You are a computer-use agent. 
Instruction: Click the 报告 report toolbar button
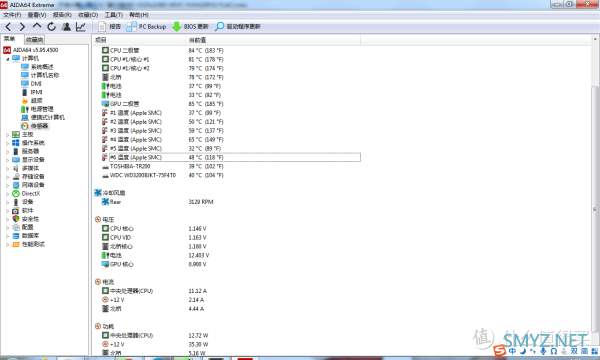[109, 26]
